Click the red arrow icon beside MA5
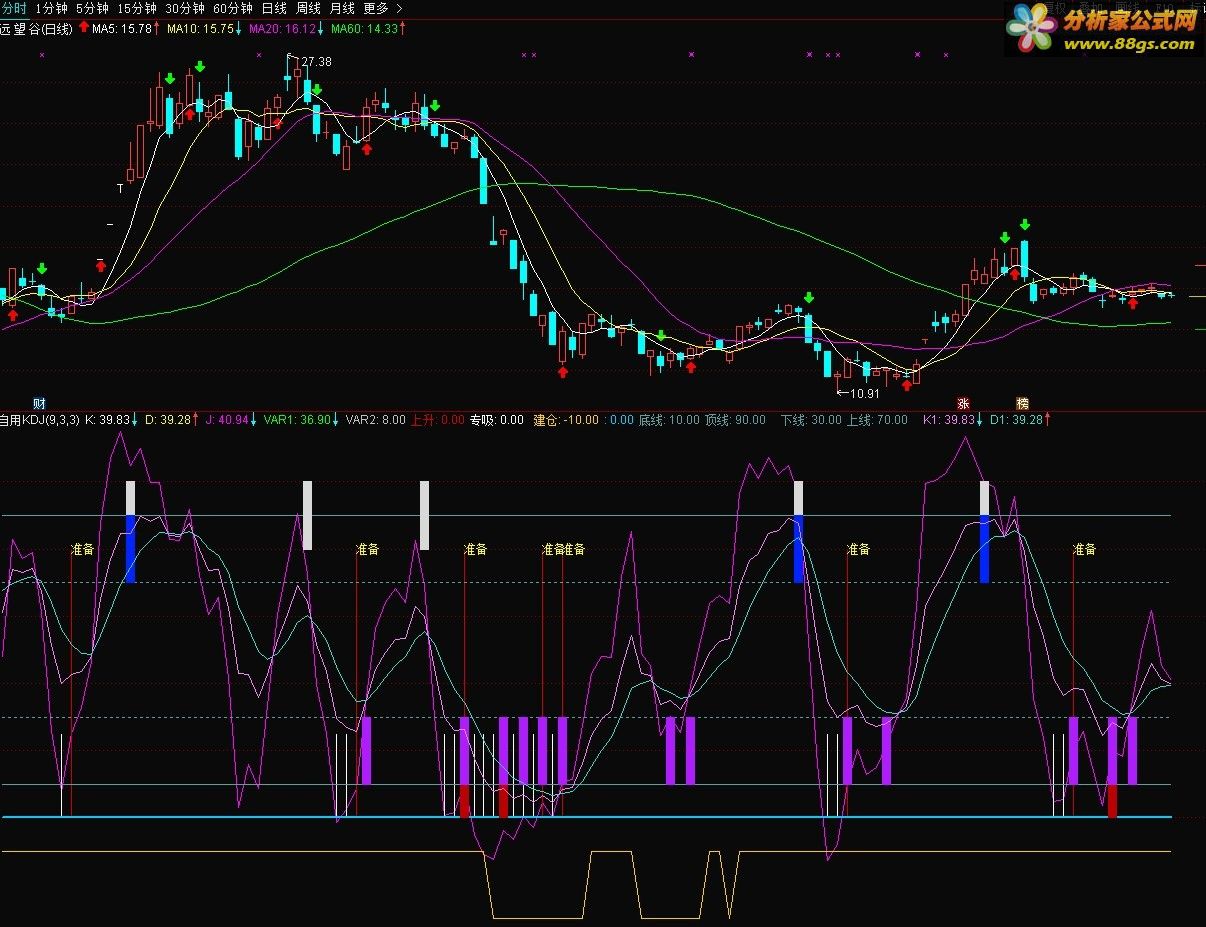Screen dimensions: 1206x927 [83, 28]
